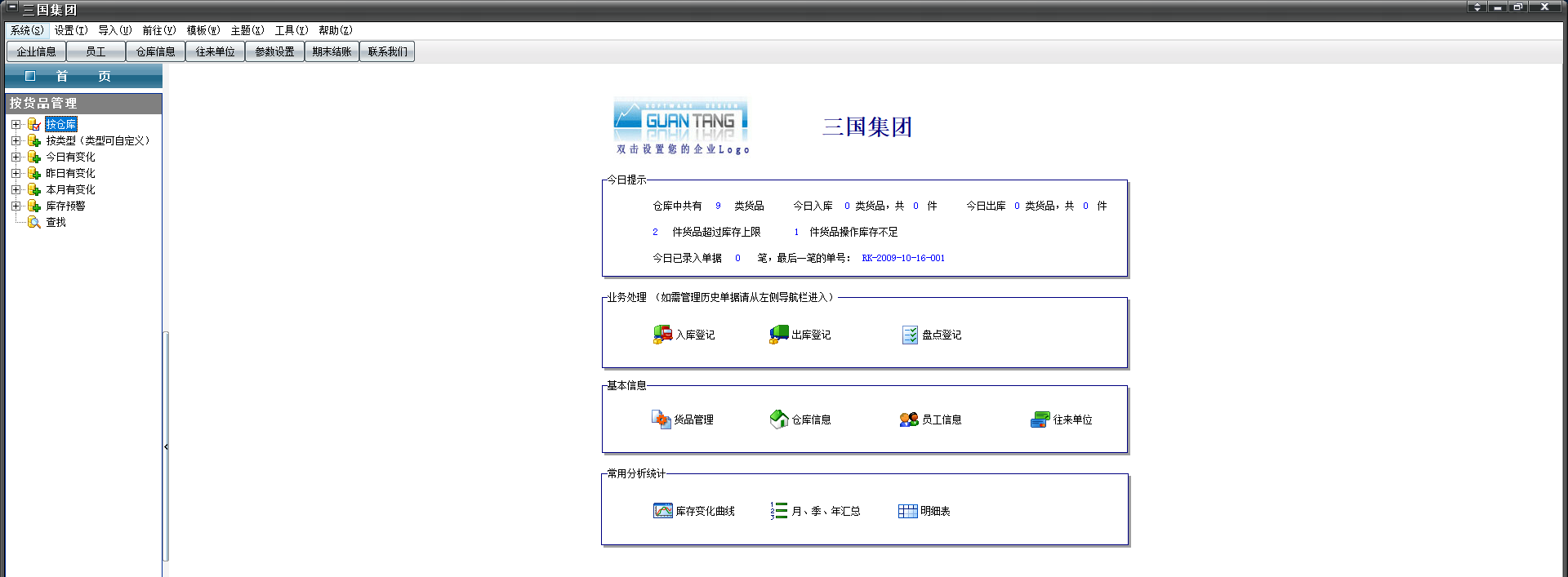This screenshot has height=577, width=1568.
Task: Click the 库存预警 folder icon
Action: click(x=34, y=206)
